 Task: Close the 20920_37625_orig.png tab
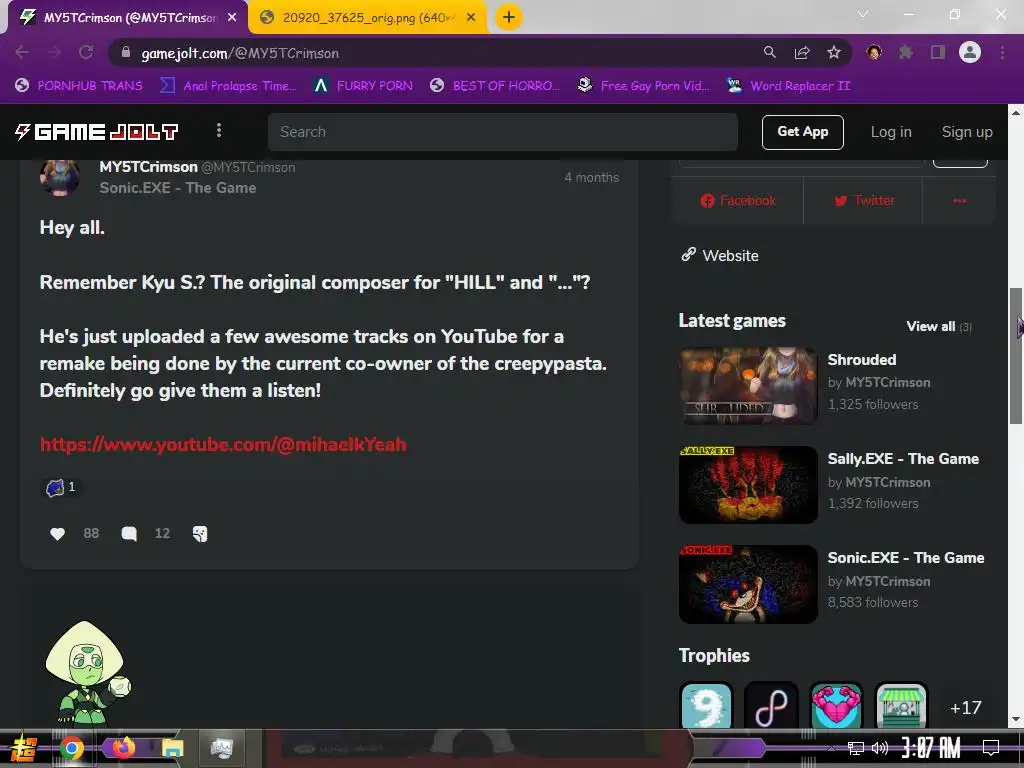tap(471, 18)
